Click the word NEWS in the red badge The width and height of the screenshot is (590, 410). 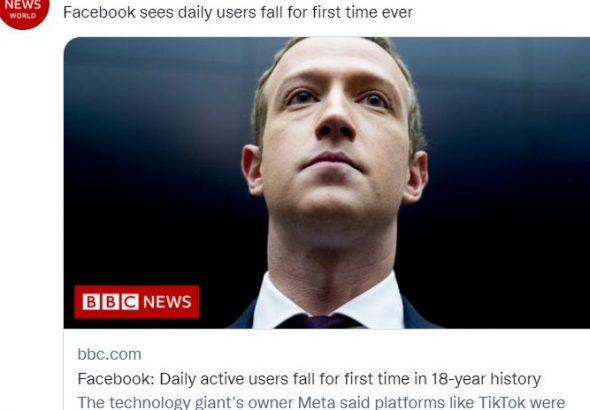(x=167, y=302)
